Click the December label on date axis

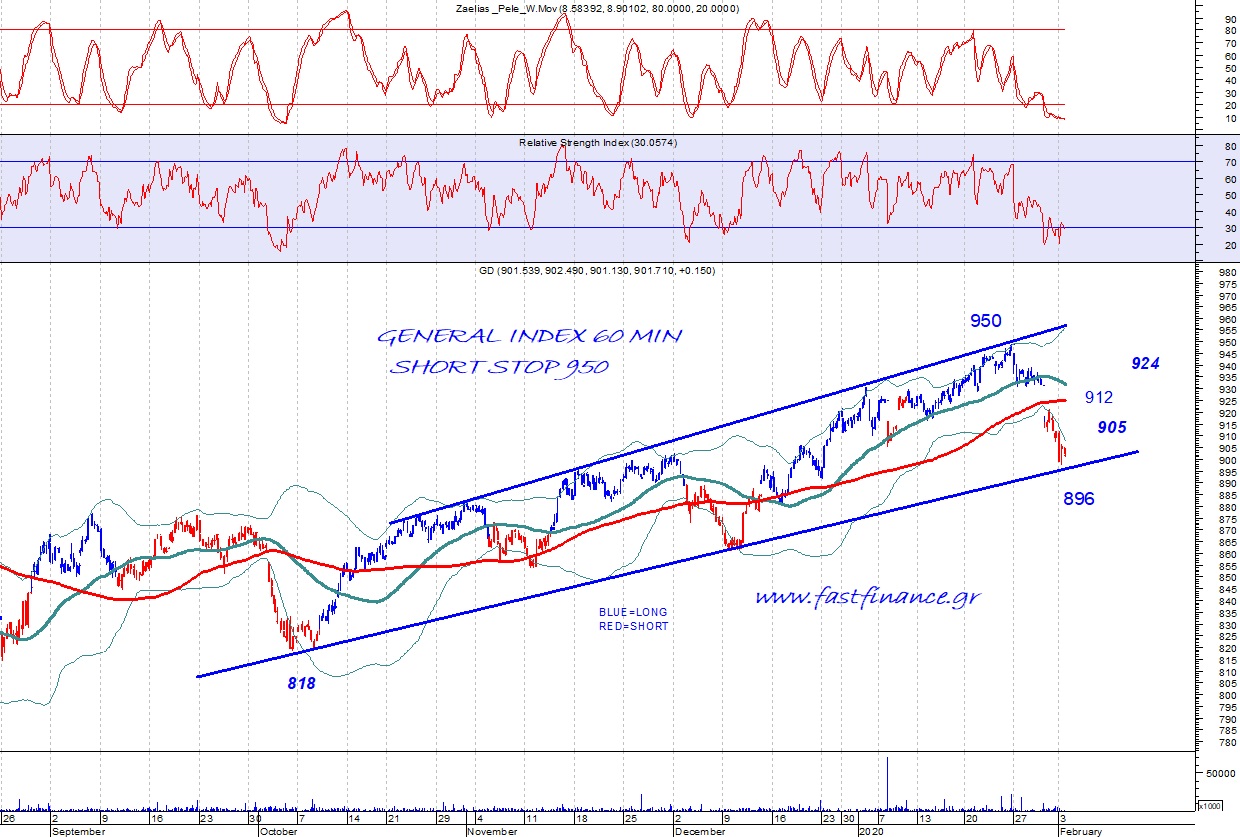point(701,831)
